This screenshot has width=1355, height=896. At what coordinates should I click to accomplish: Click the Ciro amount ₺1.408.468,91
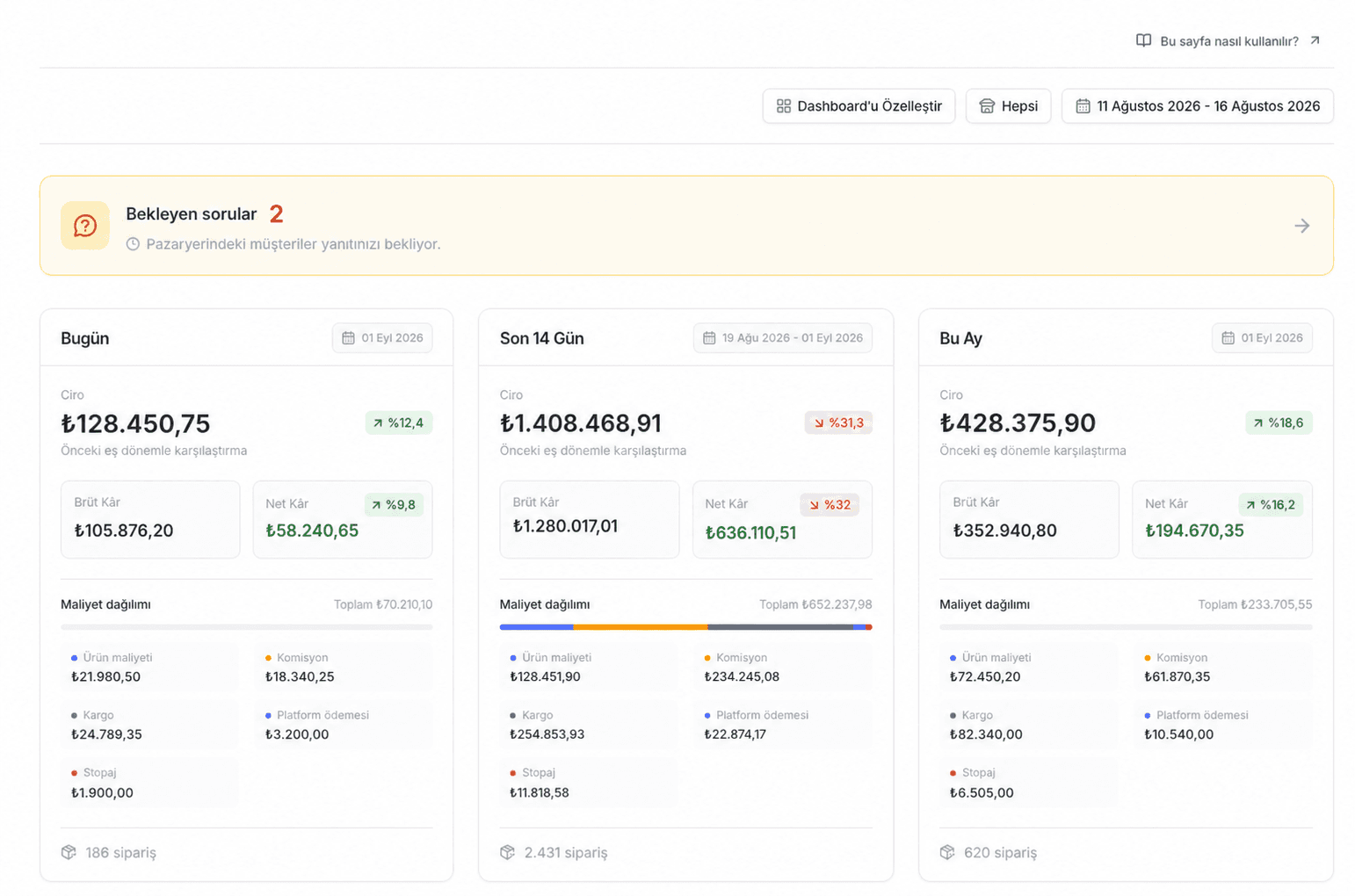[580, 423]
